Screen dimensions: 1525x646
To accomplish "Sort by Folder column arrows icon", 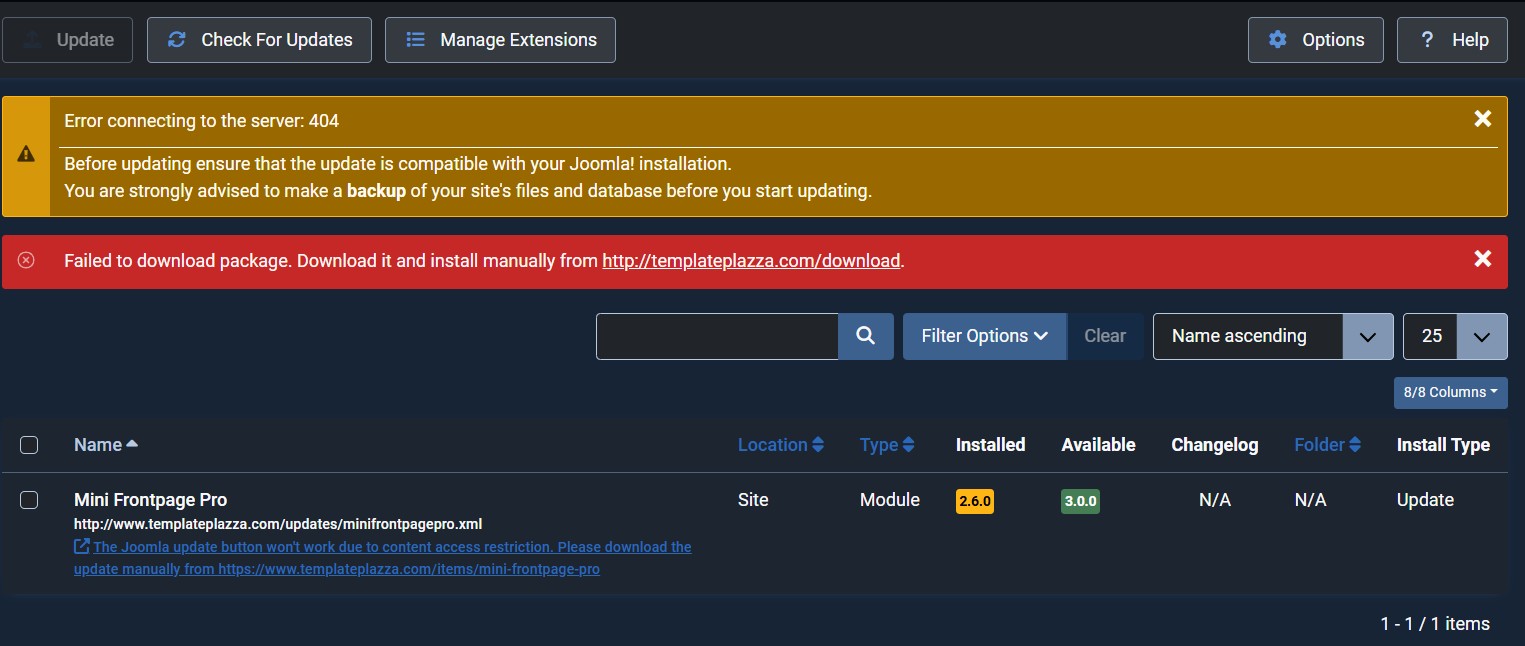I will click(x=1354, y=445).
